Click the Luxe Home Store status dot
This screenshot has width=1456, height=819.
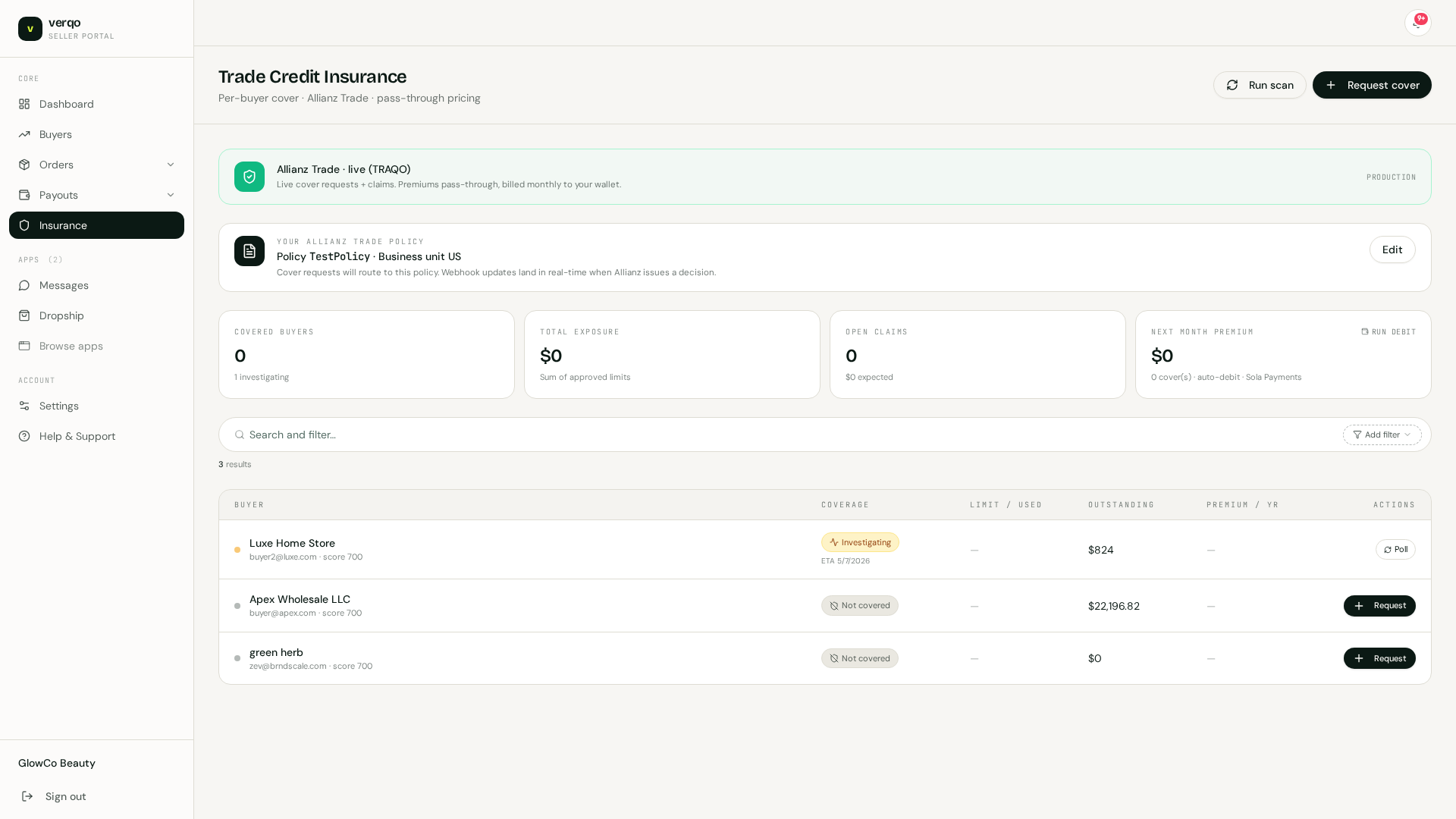coord(237,550)
